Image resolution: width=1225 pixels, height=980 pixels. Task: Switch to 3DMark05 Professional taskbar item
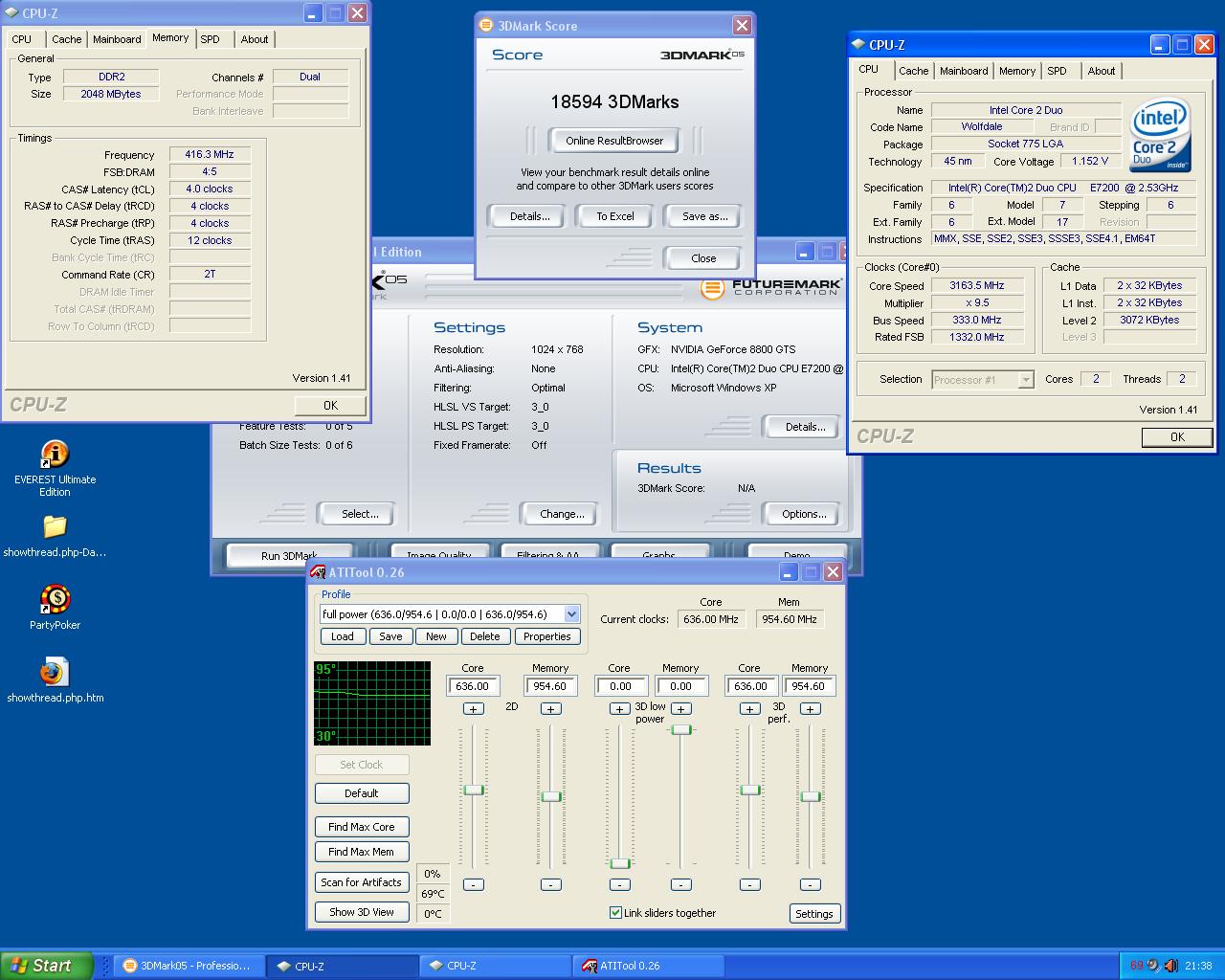coord(188,966)
